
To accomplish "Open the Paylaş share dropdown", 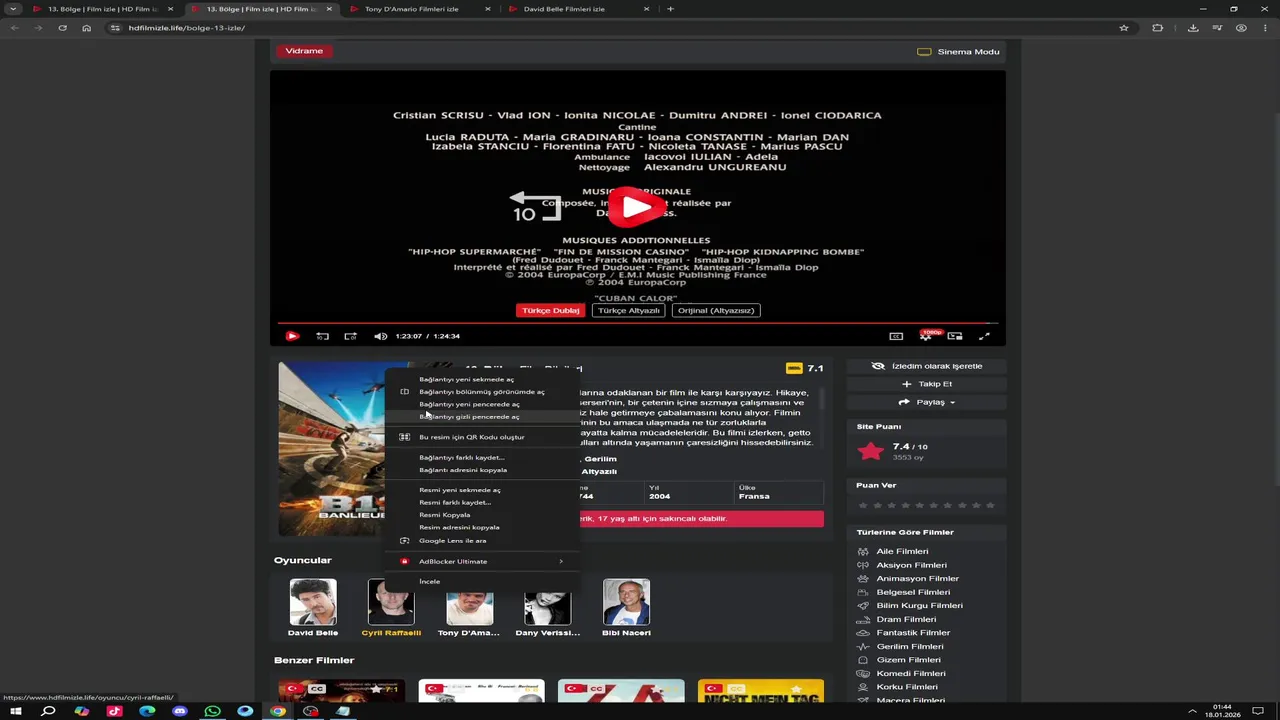I will (926, 402).
